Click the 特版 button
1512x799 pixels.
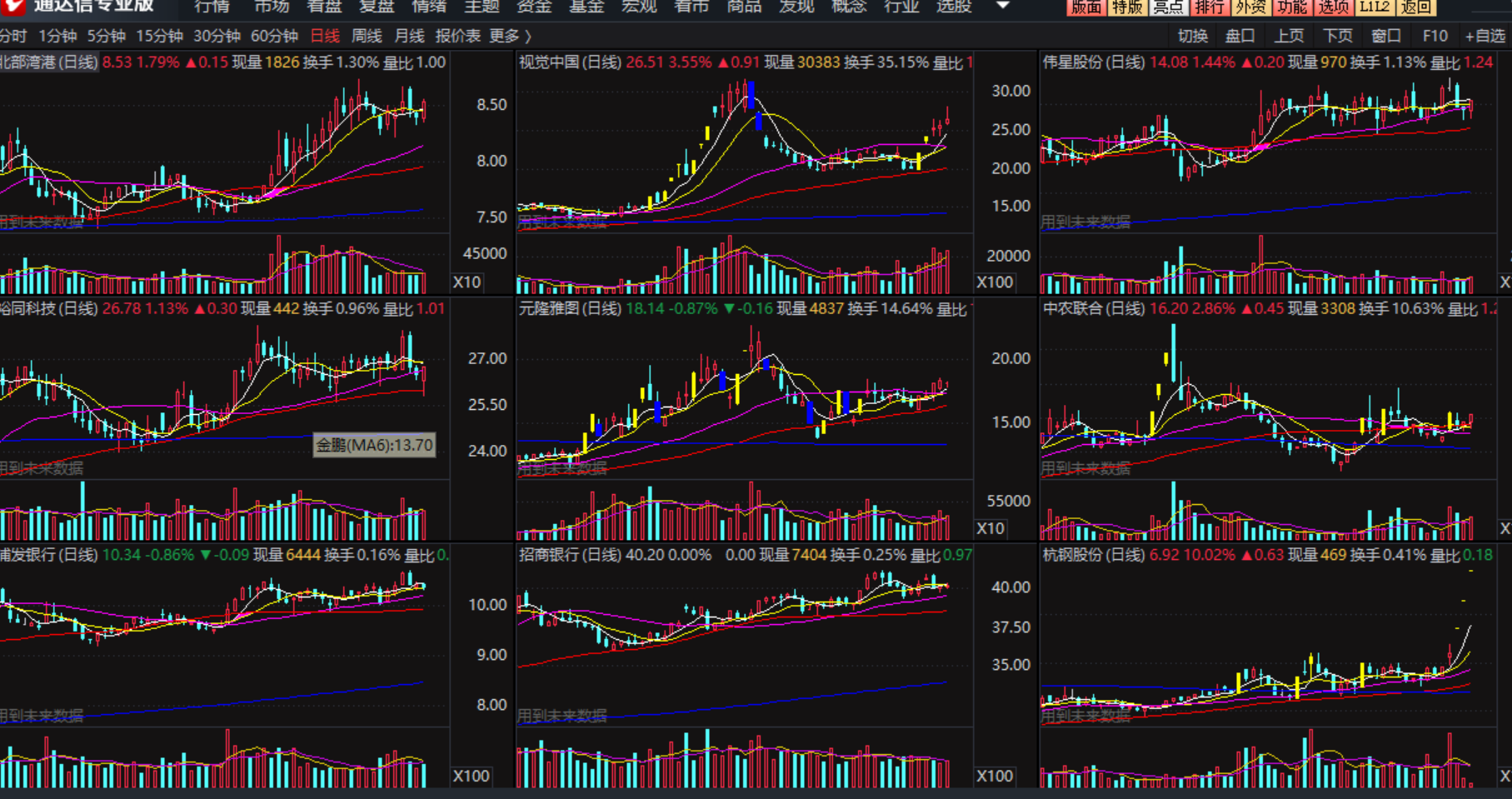pos(1127,7)
